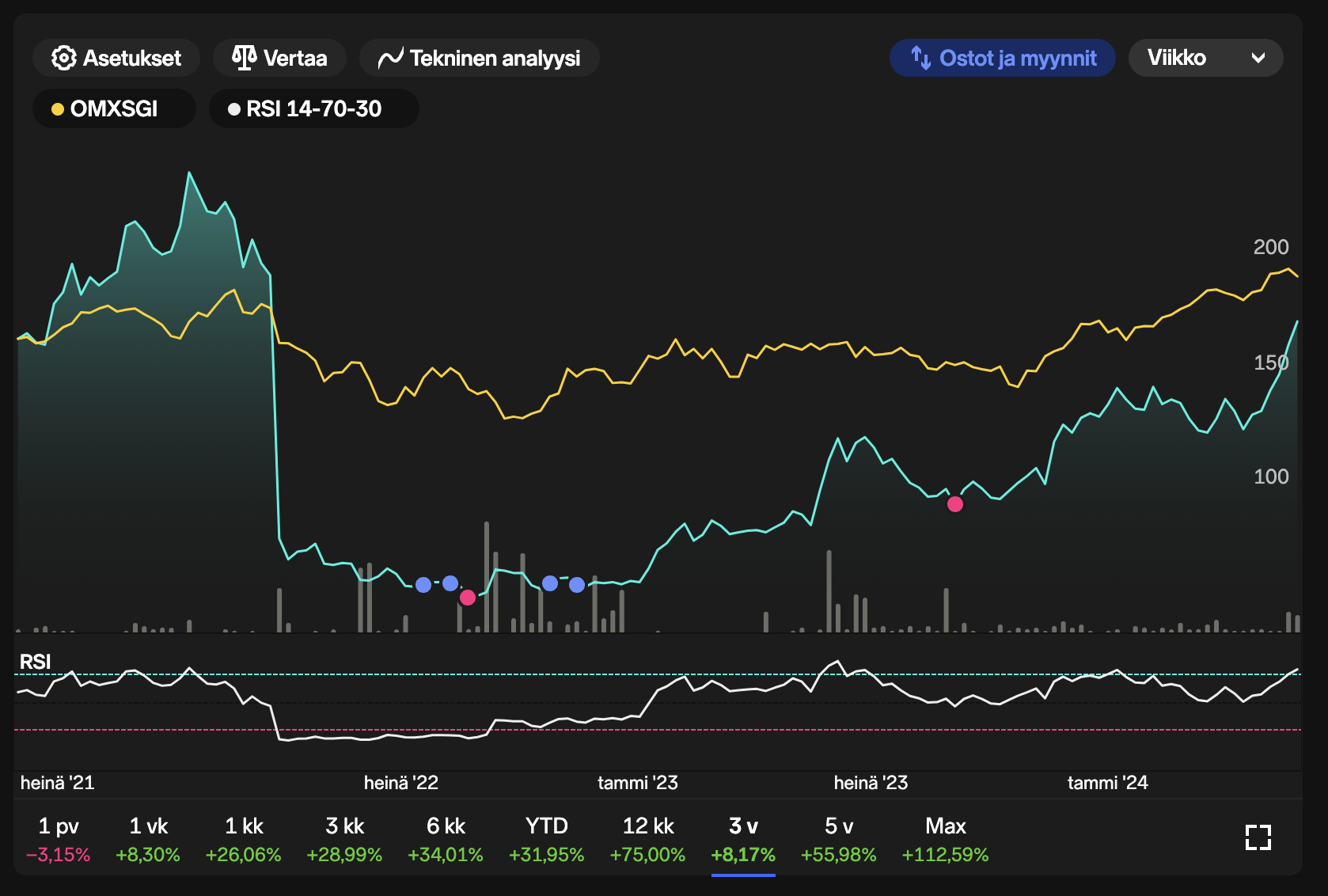Viewport: 1328px width, 896px height.
Task: Expand chart with the fullscreen icon
Action: click(x=1258, y=837)
